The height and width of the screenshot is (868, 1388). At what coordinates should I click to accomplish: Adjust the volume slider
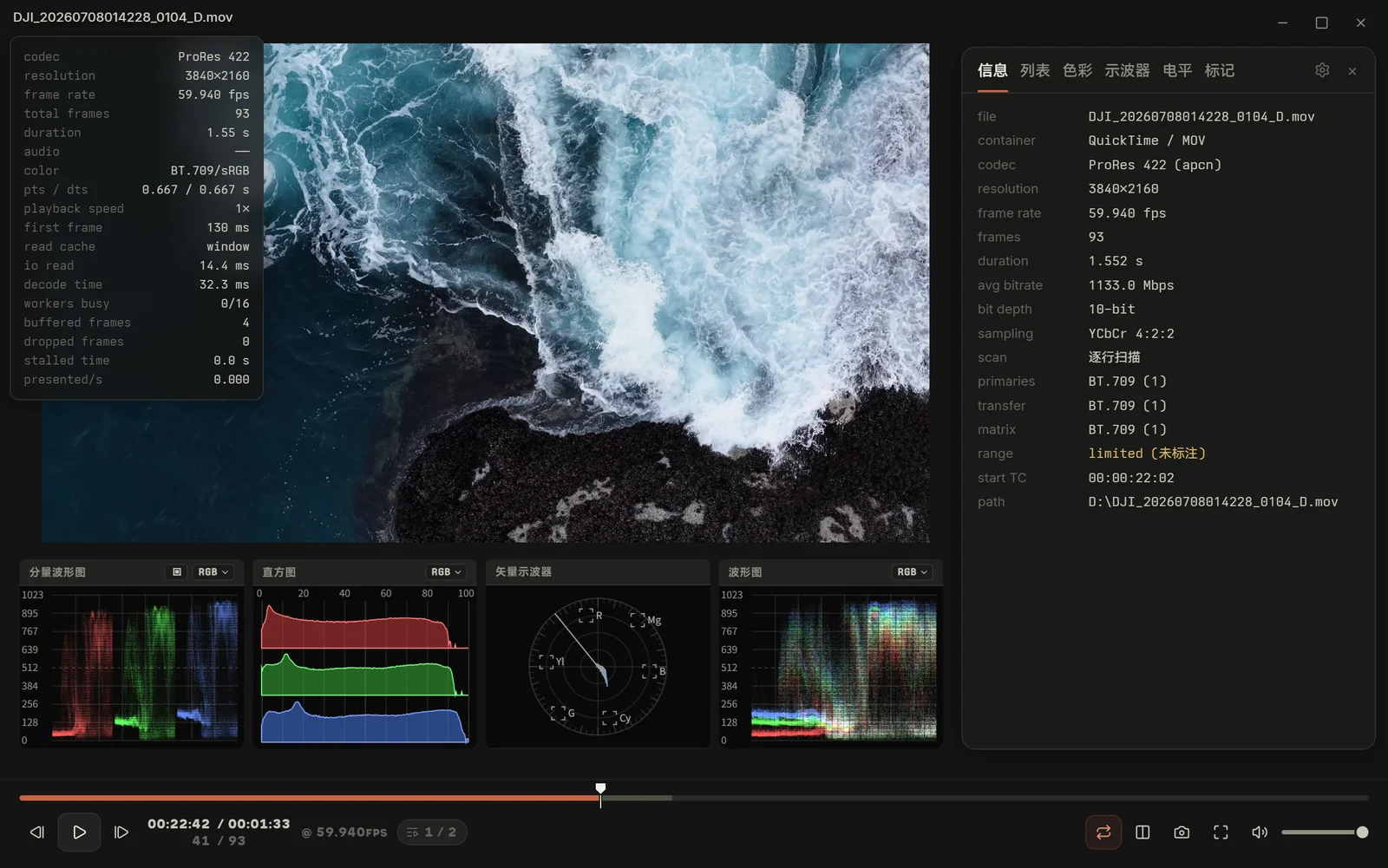coord(1325,832)
